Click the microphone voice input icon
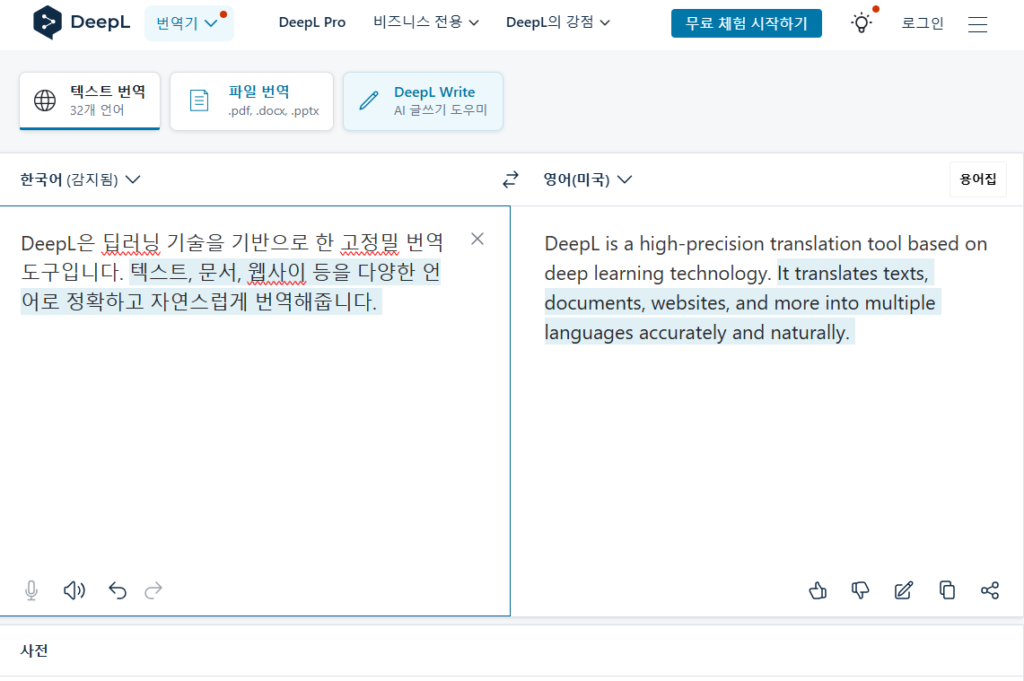 [x=31, y=590]
